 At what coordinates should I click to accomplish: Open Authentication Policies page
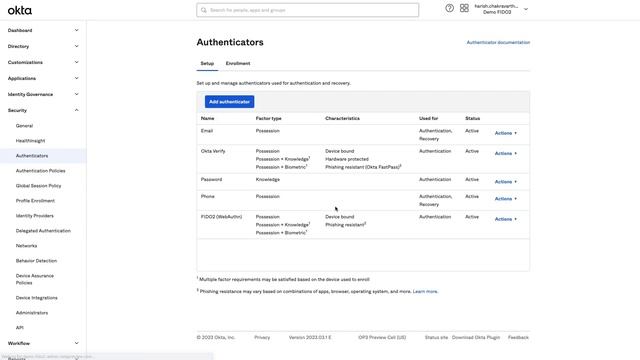40,171
